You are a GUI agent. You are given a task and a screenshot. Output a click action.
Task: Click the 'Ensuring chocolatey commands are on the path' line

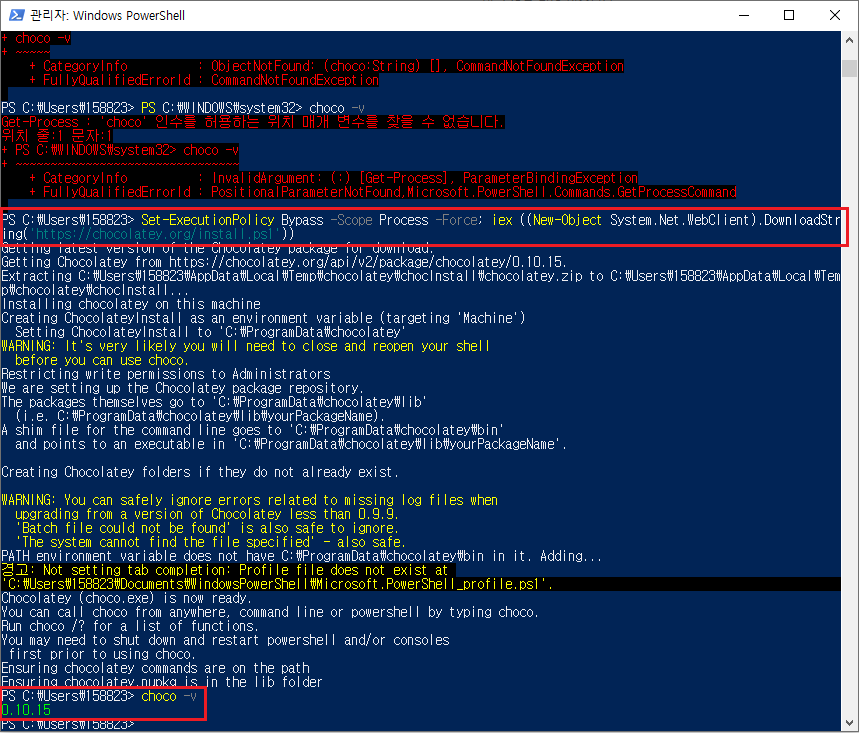coord(156,668)
